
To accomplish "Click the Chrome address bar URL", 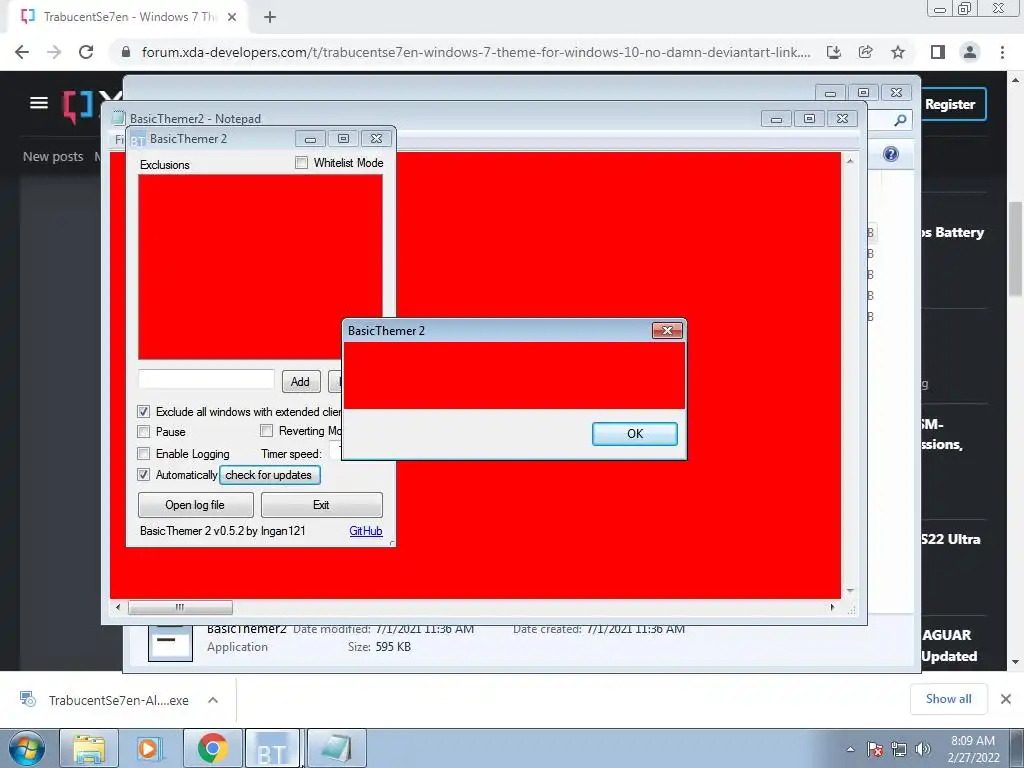I will 476,52.
